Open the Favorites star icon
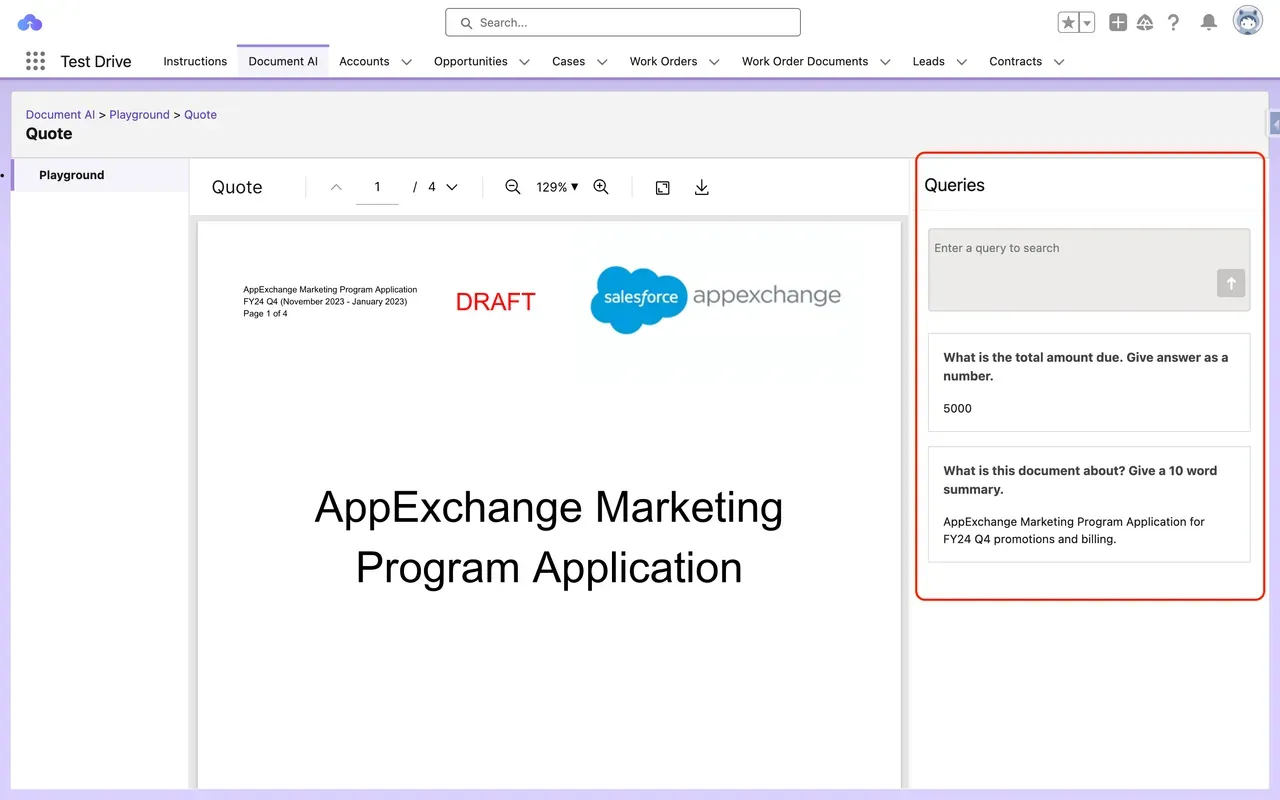This screenshot has height=800, width=1280. coord(1069,22)
